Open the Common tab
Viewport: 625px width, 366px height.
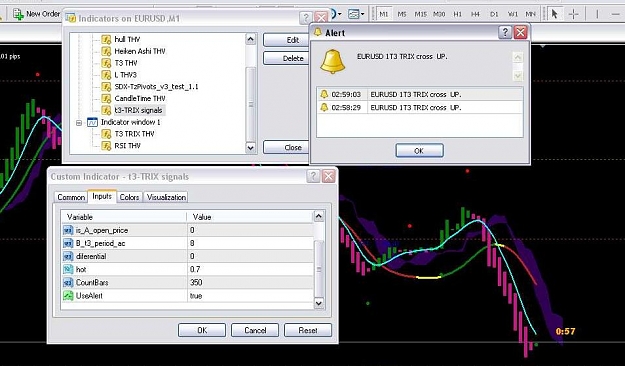click(x=71, y=197)
